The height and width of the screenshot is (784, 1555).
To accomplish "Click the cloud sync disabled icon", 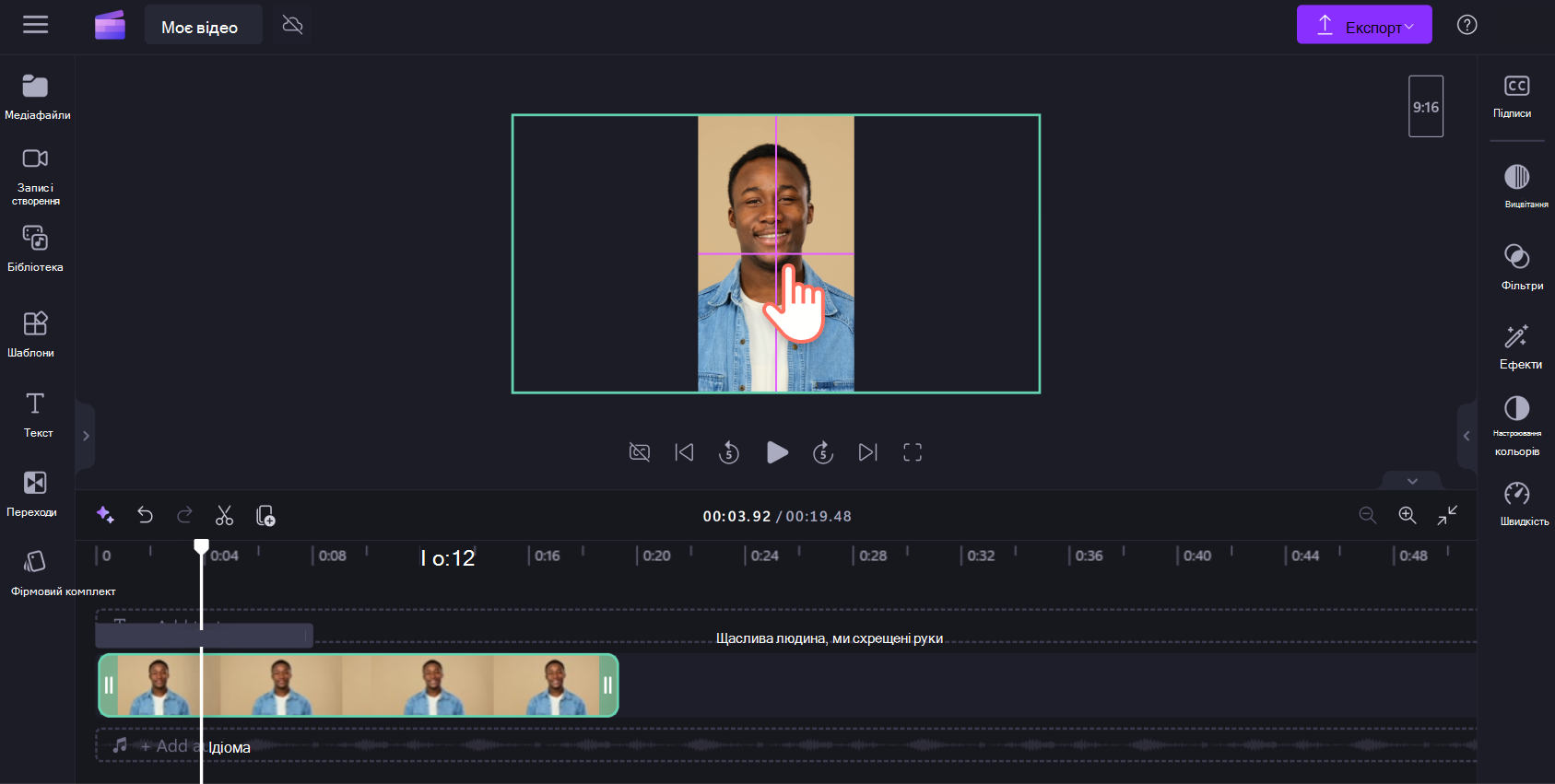I will coord(292,25).
